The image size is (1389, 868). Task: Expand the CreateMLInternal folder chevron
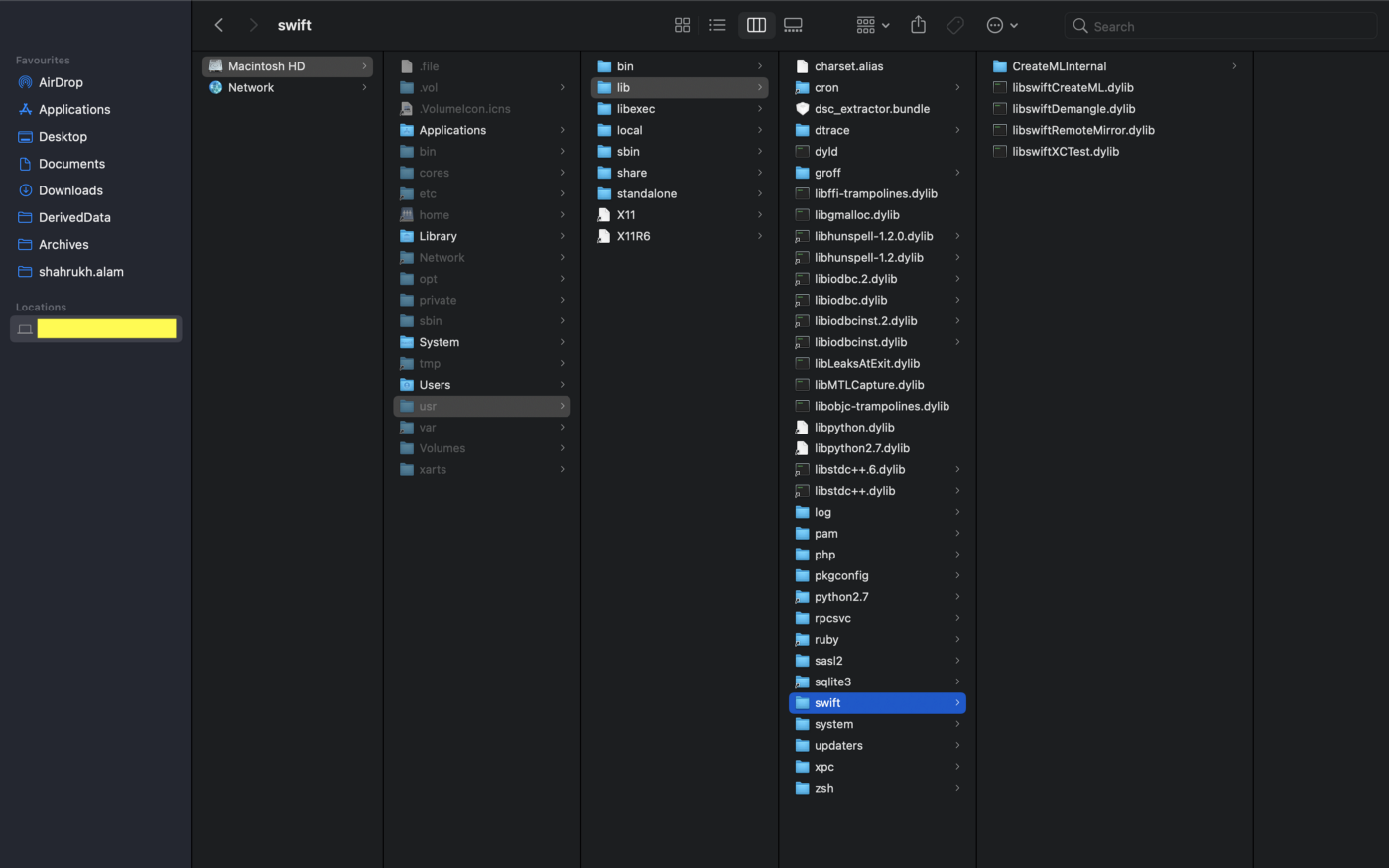tap(1233, 65)
